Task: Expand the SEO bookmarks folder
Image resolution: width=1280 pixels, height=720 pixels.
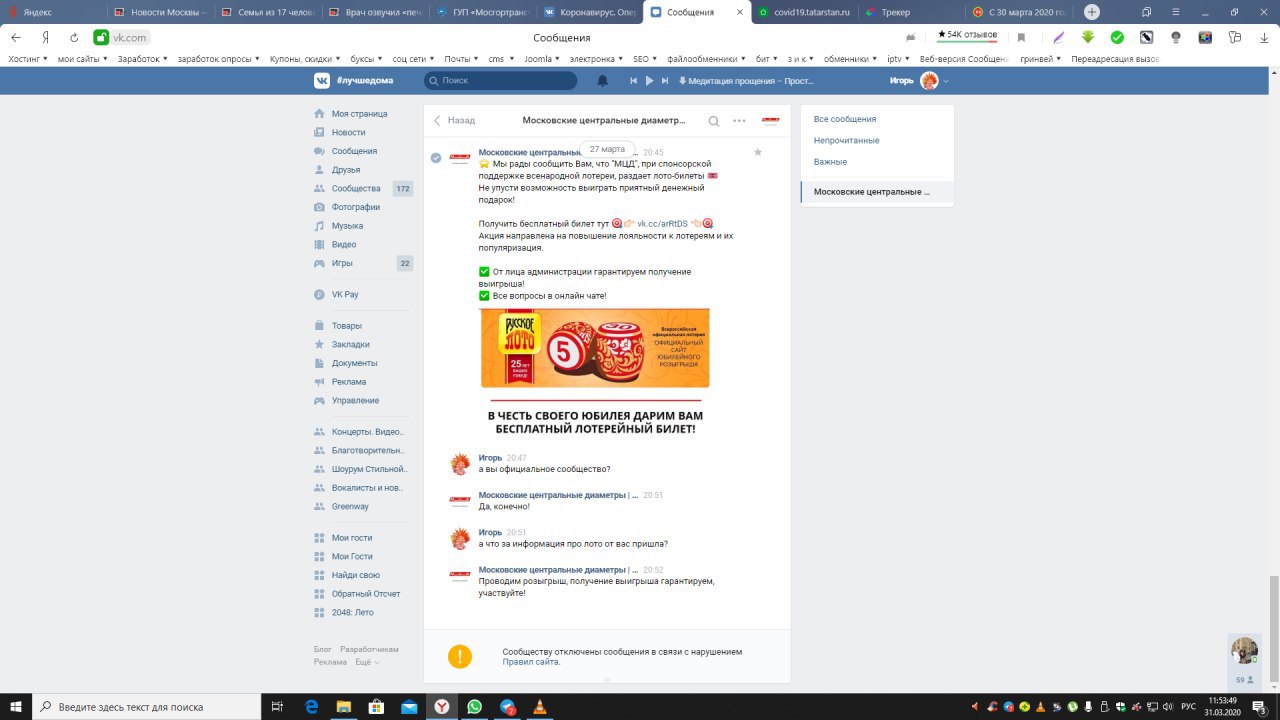Action: coord(644,59)
